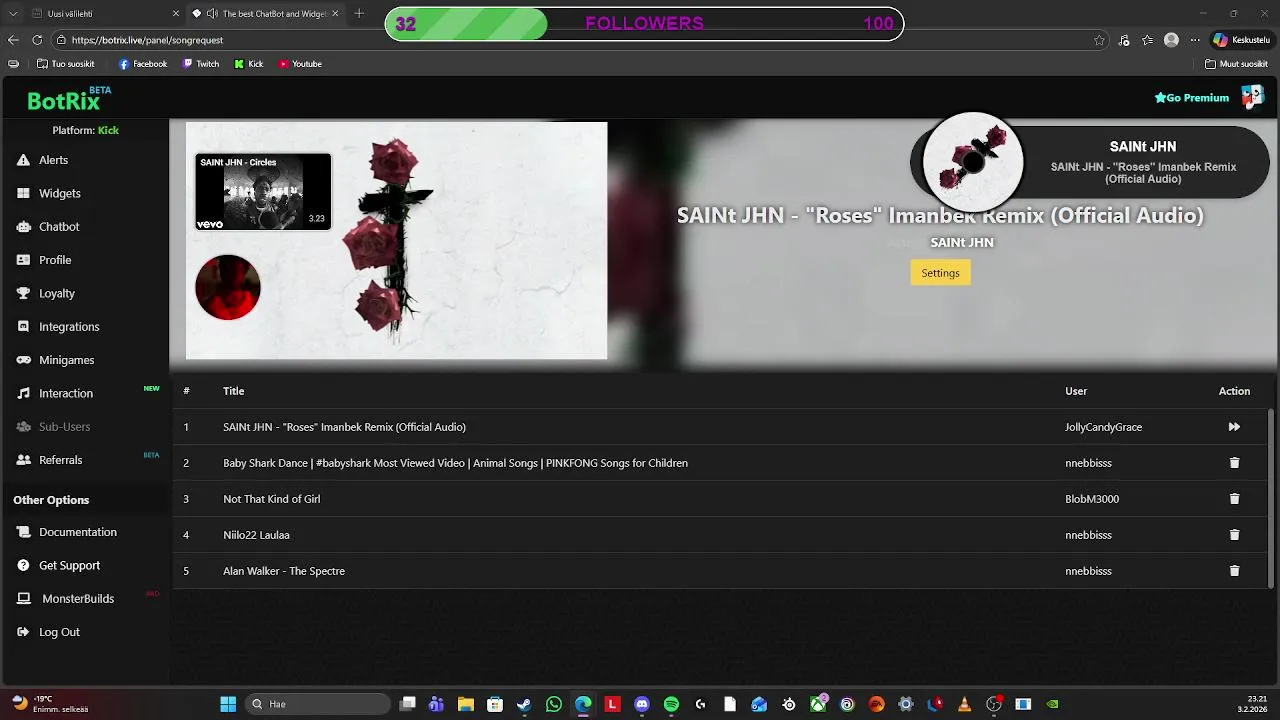
Task: Click the Go Premium link
Action: coord(1191,98)
